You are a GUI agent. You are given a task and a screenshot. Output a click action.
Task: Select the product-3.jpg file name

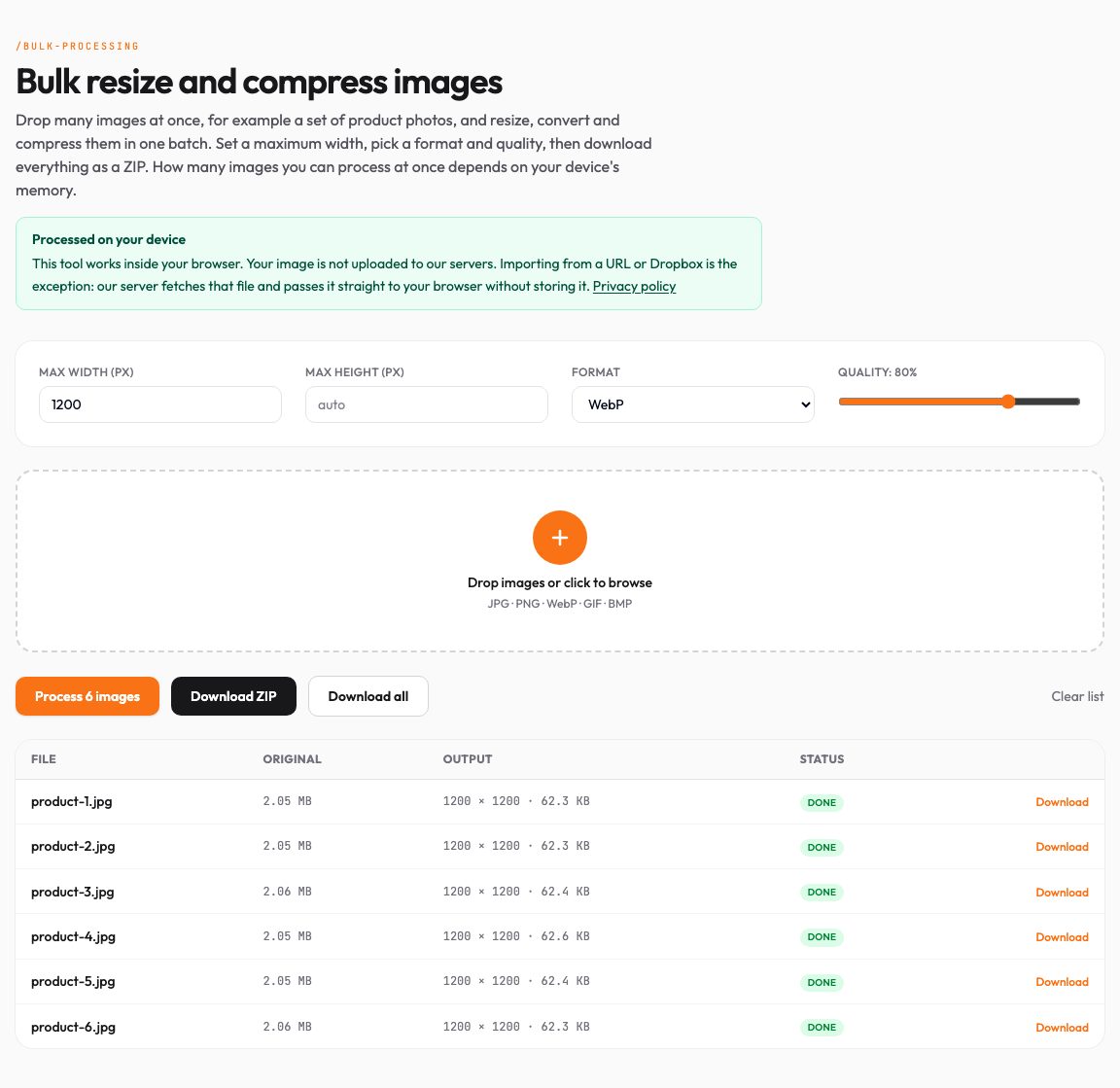click(x=72, y=893)
